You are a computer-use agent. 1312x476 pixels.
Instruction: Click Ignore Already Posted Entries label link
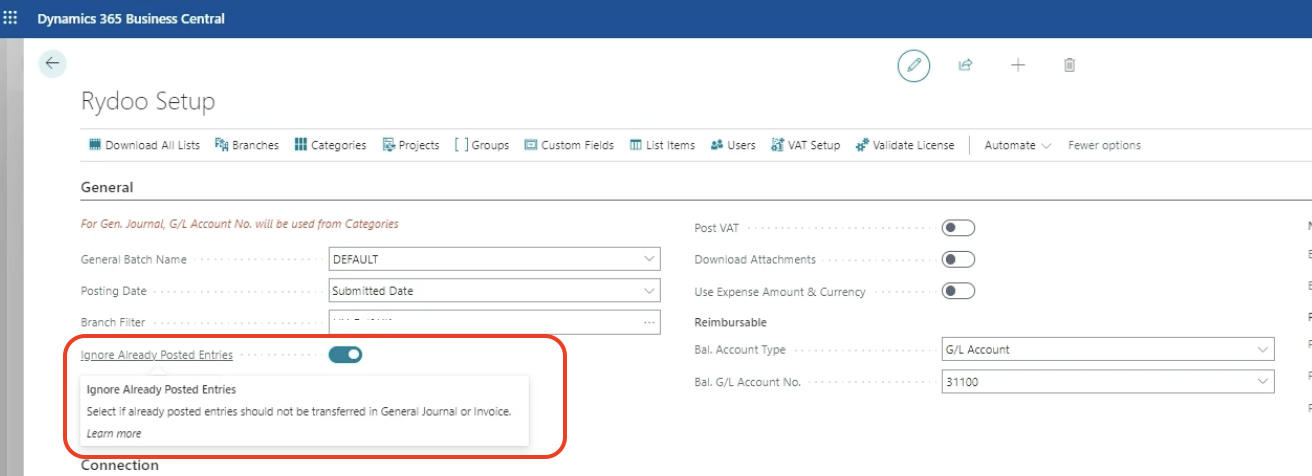(x=157, y=354)
